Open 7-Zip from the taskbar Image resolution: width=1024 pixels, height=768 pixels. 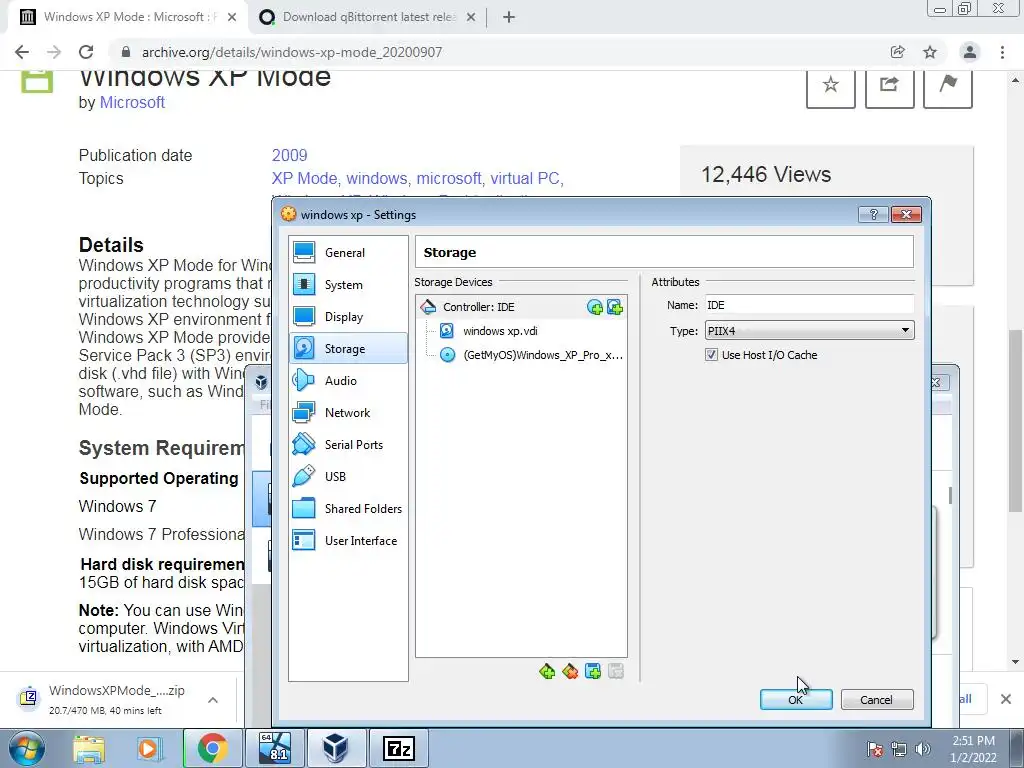398,748
